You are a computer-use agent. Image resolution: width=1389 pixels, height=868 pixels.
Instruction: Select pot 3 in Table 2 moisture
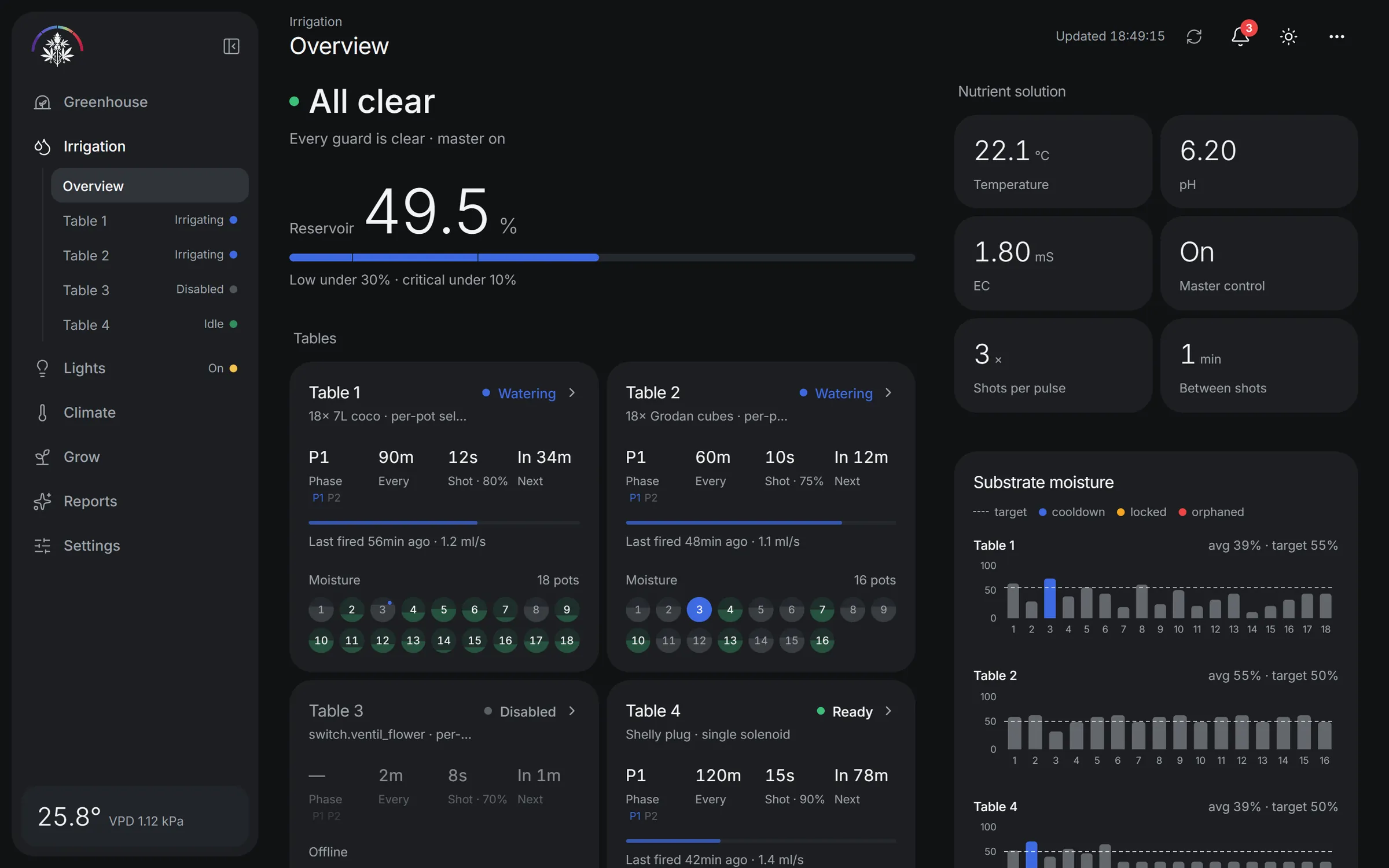[x=699, y=610]
